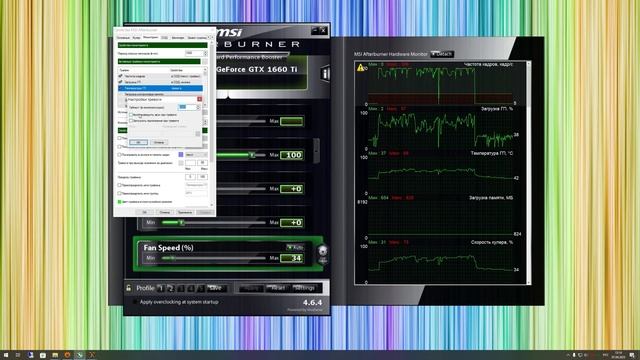The height and width of the screenshot is (360, 640).
Task: Click the Hardware Monitor vertical scrollbar
Action: (x=529, y=172)
